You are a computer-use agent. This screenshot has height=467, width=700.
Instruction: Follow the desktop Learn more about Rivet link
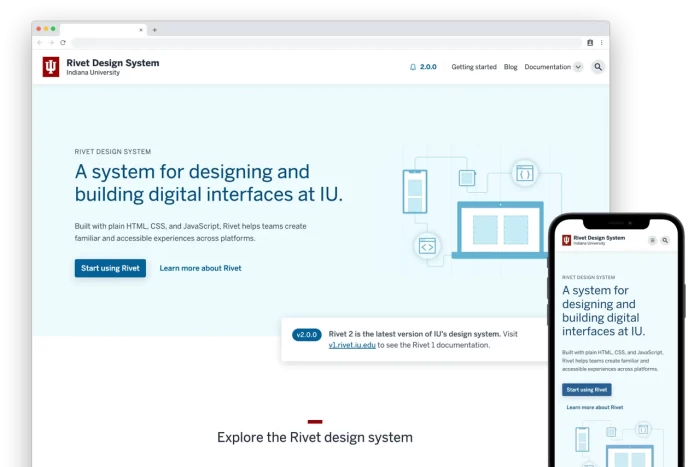pyautogui.click(x=200, y=268)
